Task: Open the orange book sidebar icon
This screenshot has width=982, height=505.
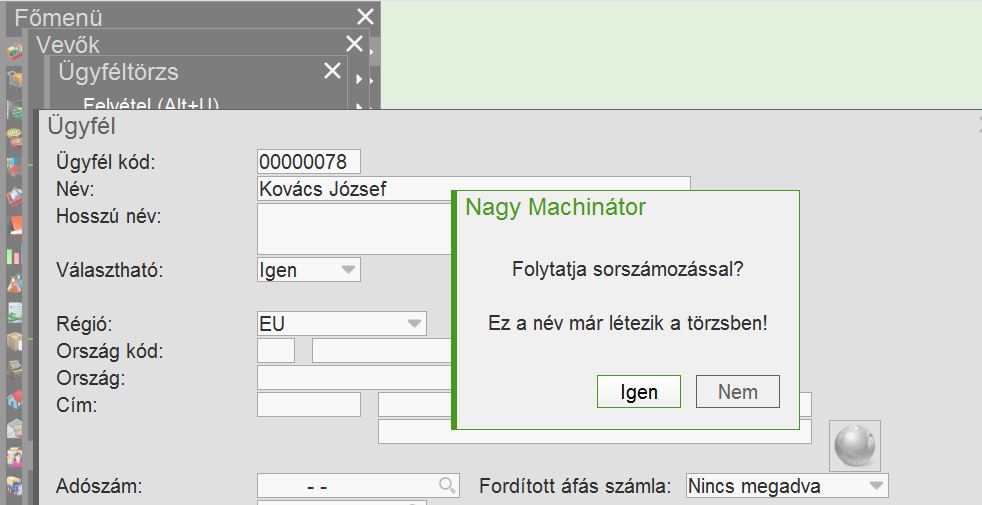Action: coord(14,225)
